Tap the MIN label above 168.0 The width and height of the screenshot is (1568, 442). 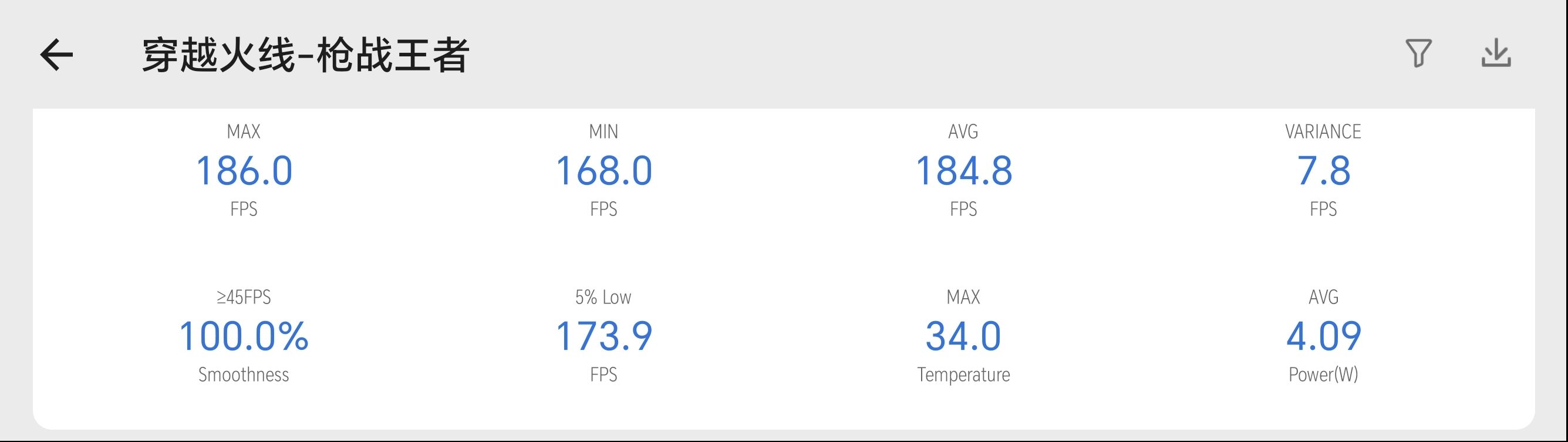click(603, 131)
